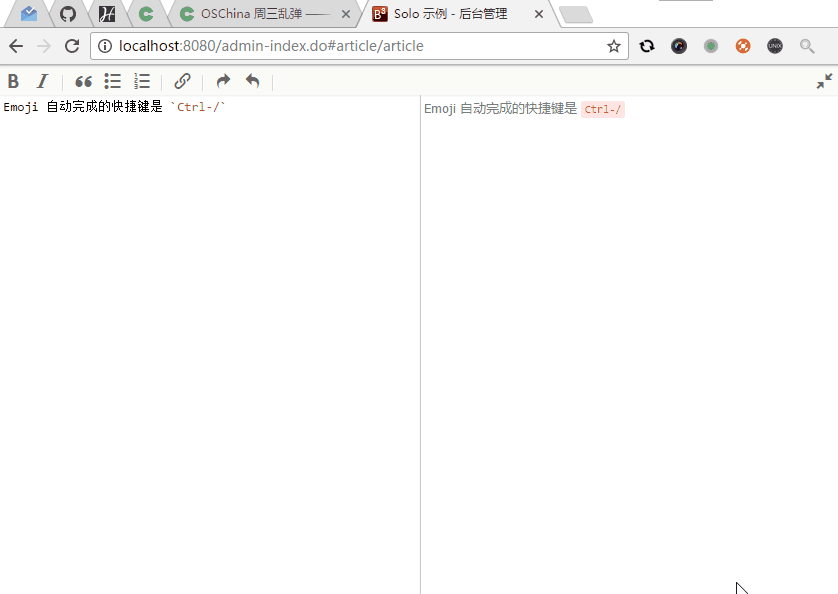838x594 pixels.
Task: Open the orange circular browser extension
Action: click(742, 46)
